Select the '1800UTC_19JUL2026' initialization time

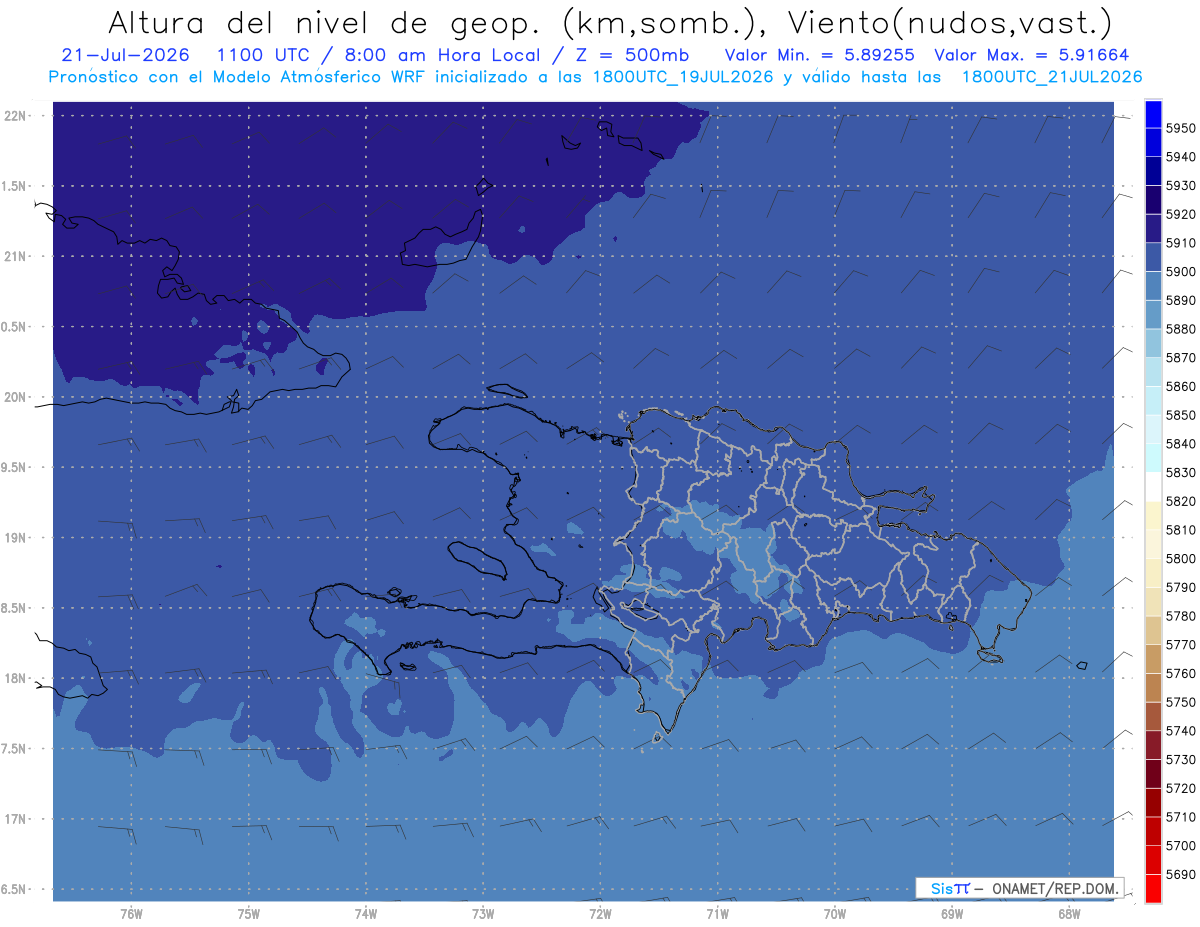pyautogui.click(x=685, y=77)
